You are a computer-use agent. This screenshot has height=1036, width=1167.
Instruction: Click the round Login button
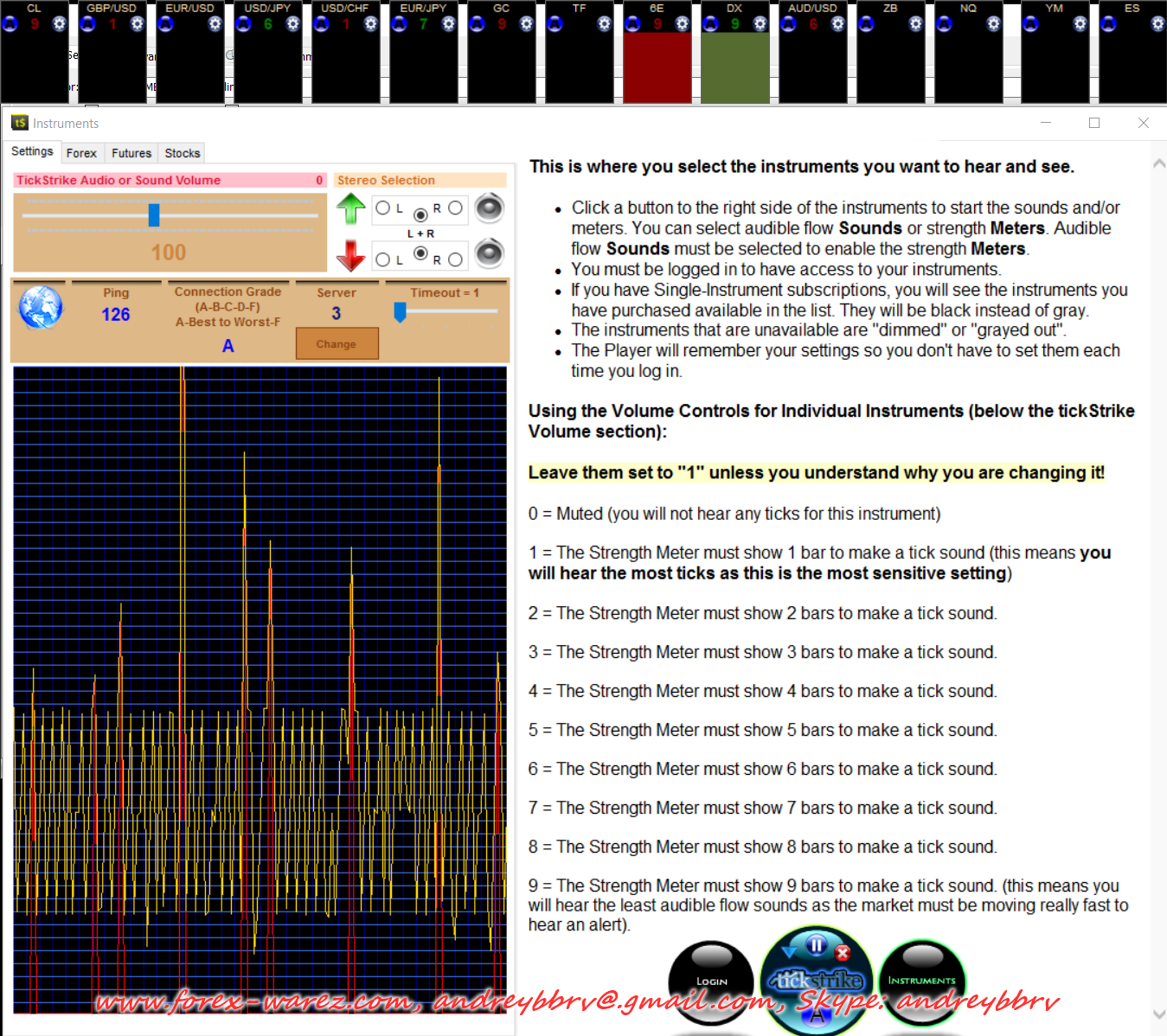[x=711, y=982]
